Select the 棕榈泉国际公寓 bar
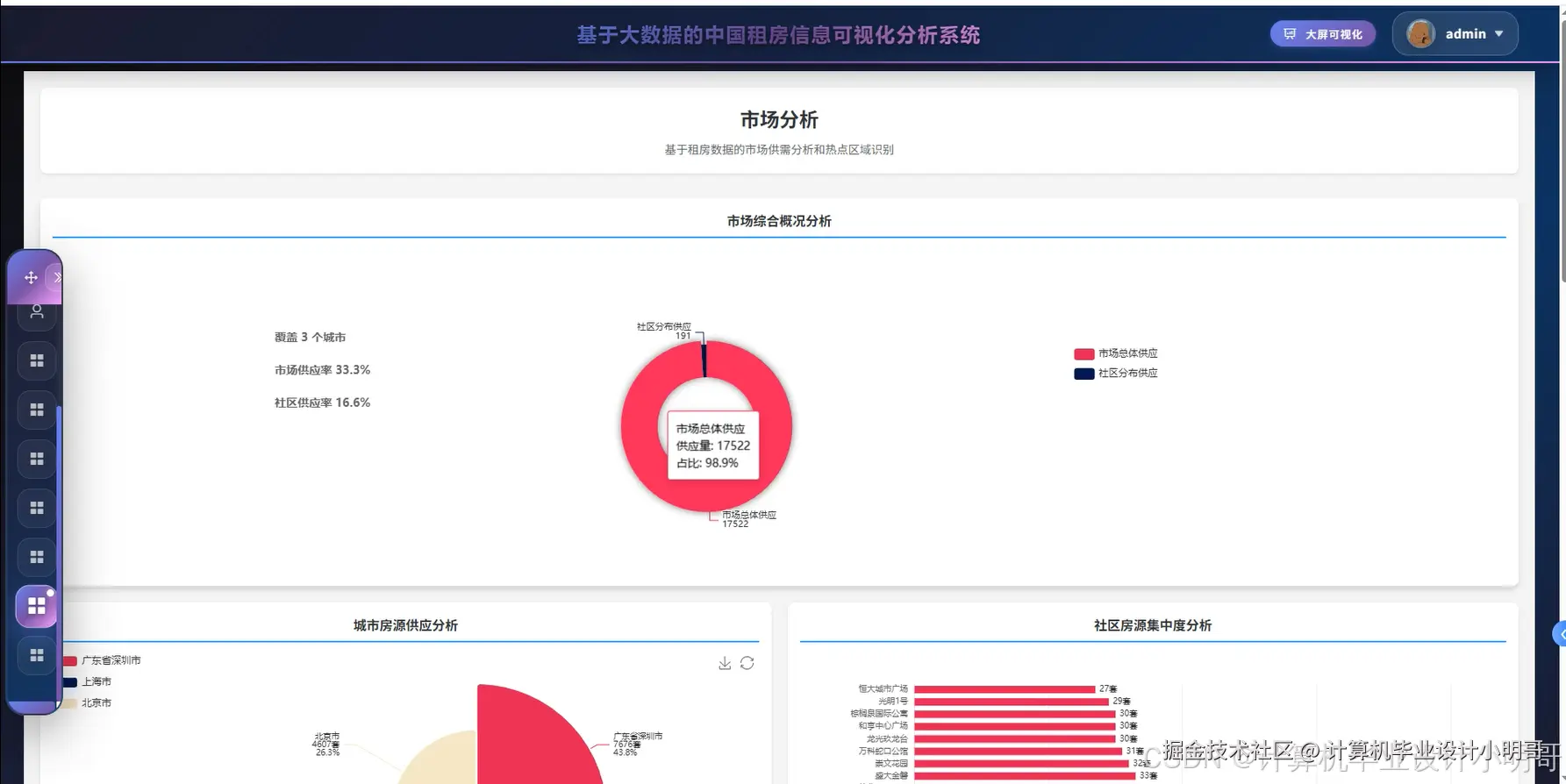 [x=1015, y=714]
